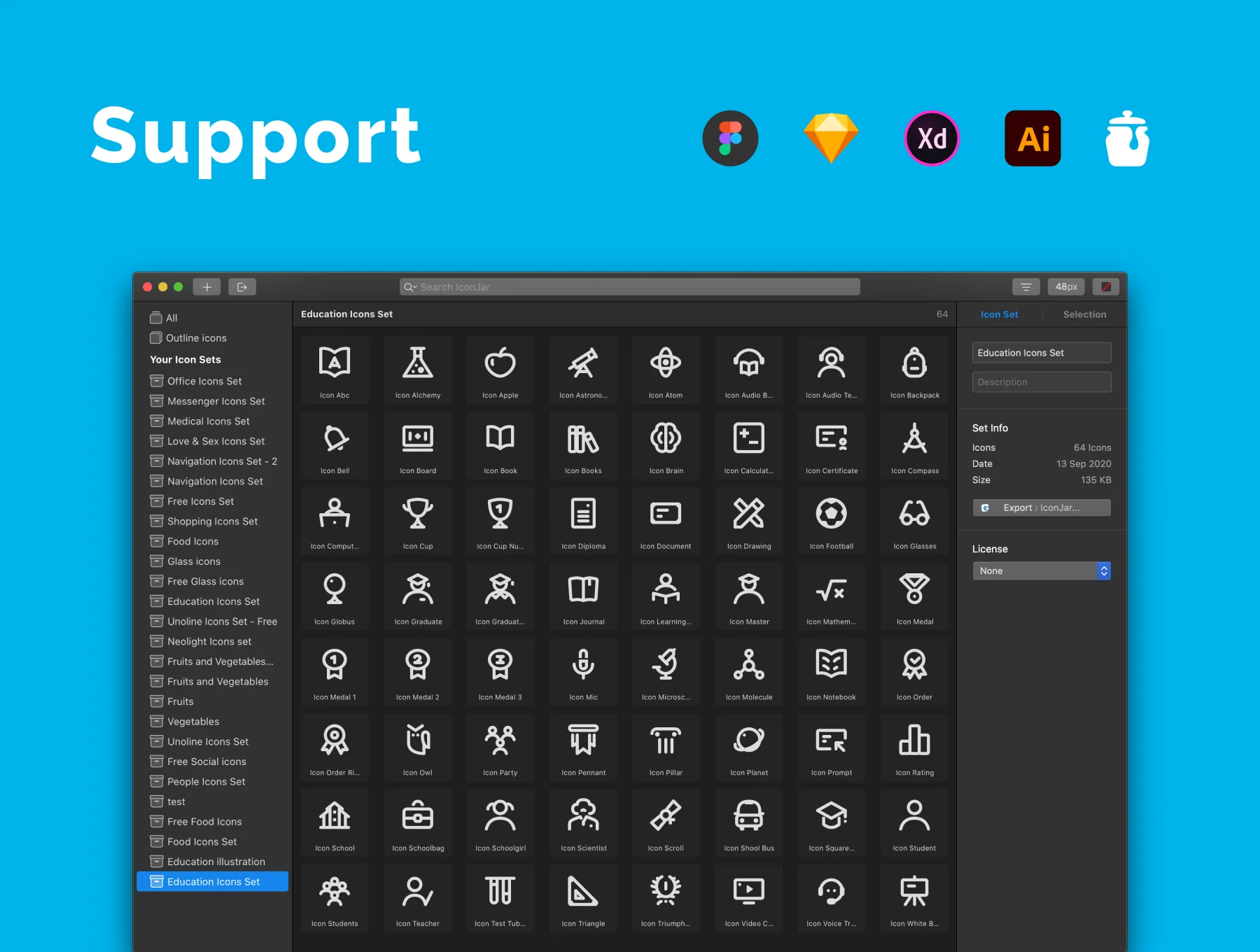Image resolution: width=1260 pixels, height=952 pixels.
Task: Select the Icon Student thumbnail
Action: pos(915,822)
